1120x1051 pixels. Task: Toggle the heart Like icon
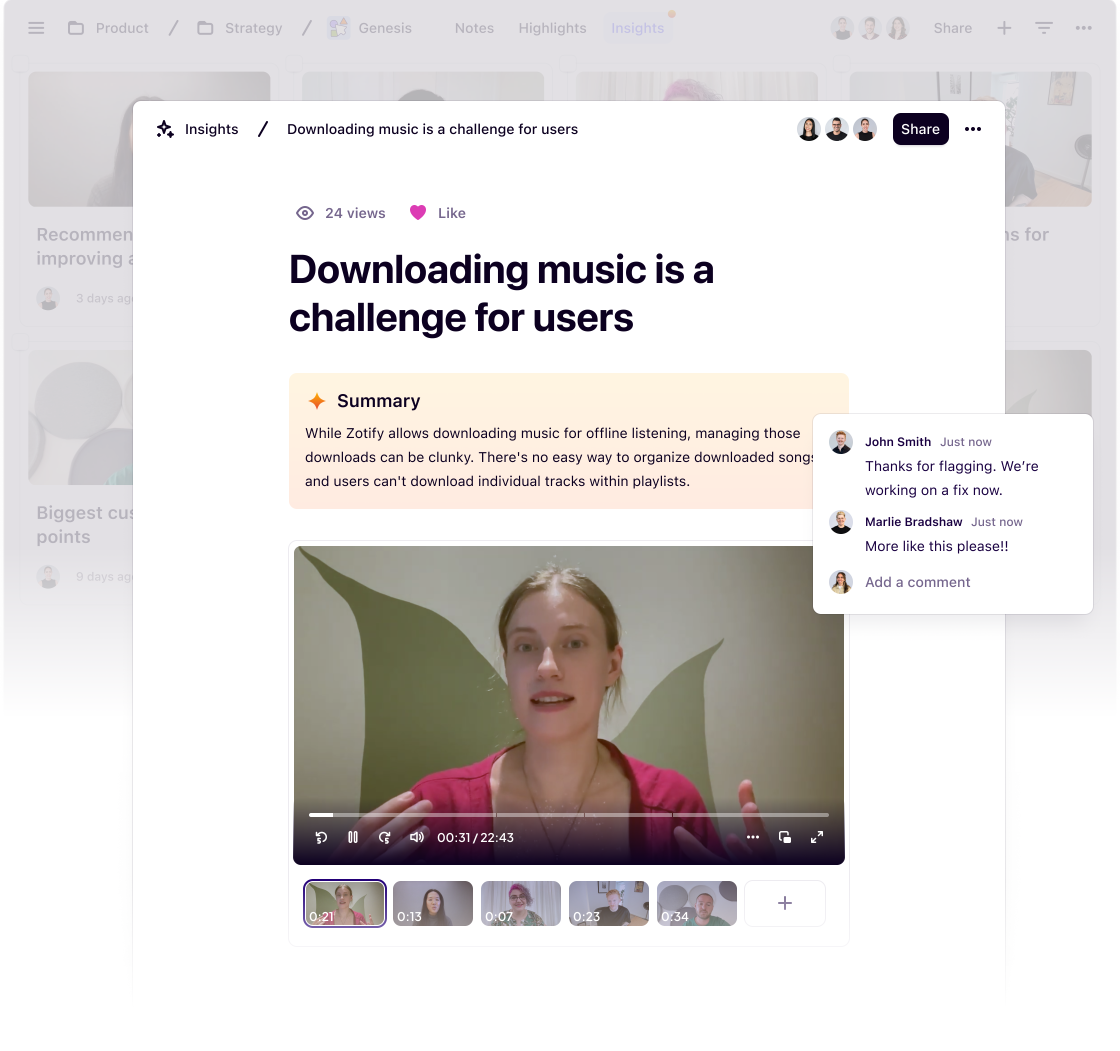pyautogui.click(x=418, y=212)
